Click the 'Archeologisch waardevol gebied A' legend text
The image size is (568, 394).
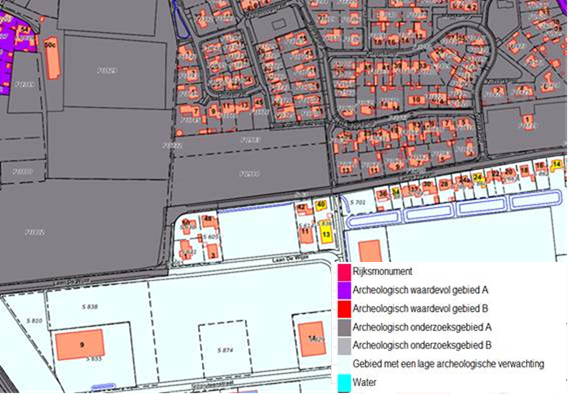[x=420, y=290]
